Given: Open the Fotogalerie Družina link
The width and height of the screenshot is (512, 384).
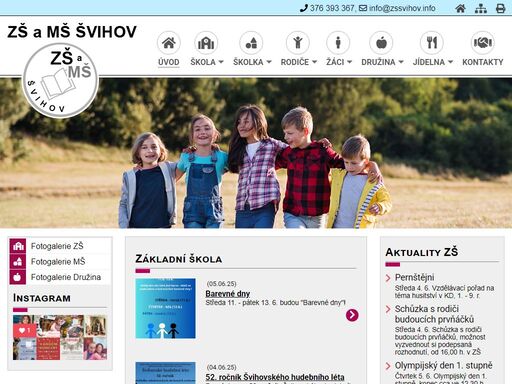Looking at the screenshot, I should tap(66, 277).
